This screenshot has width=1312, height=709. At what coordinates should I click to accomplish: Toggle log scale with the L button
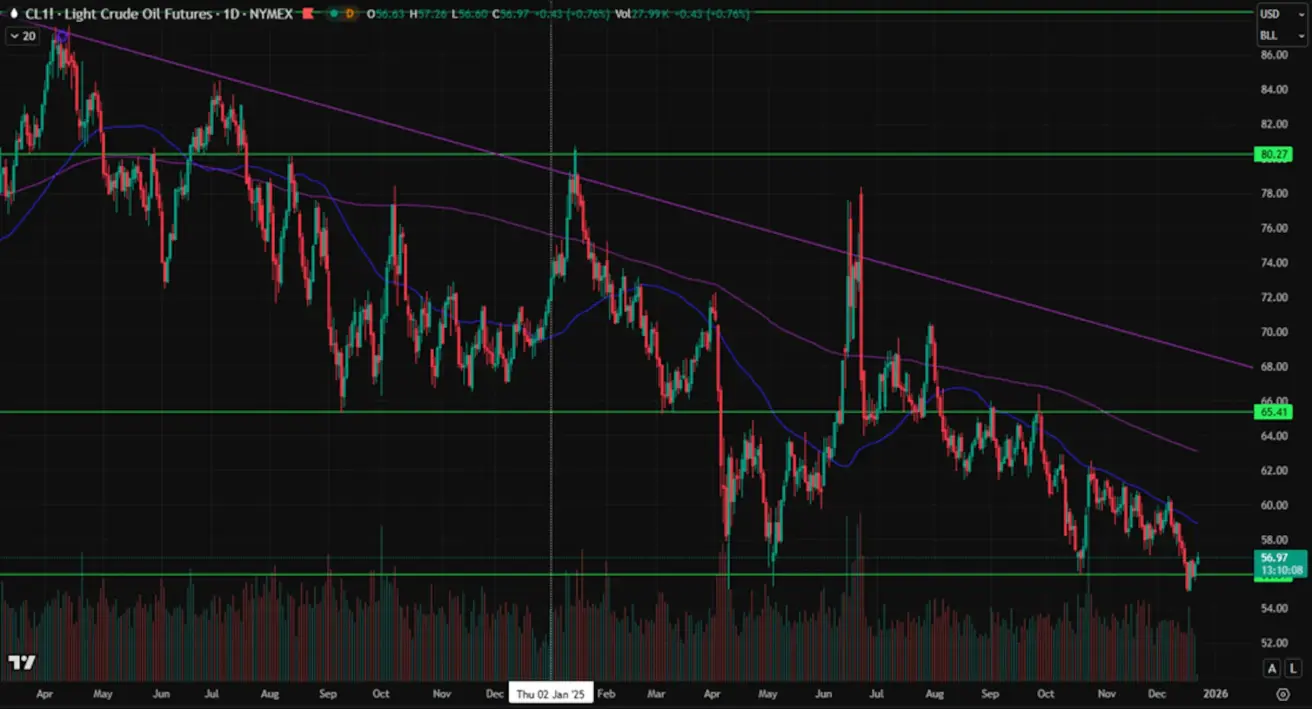coord(1293,668)
